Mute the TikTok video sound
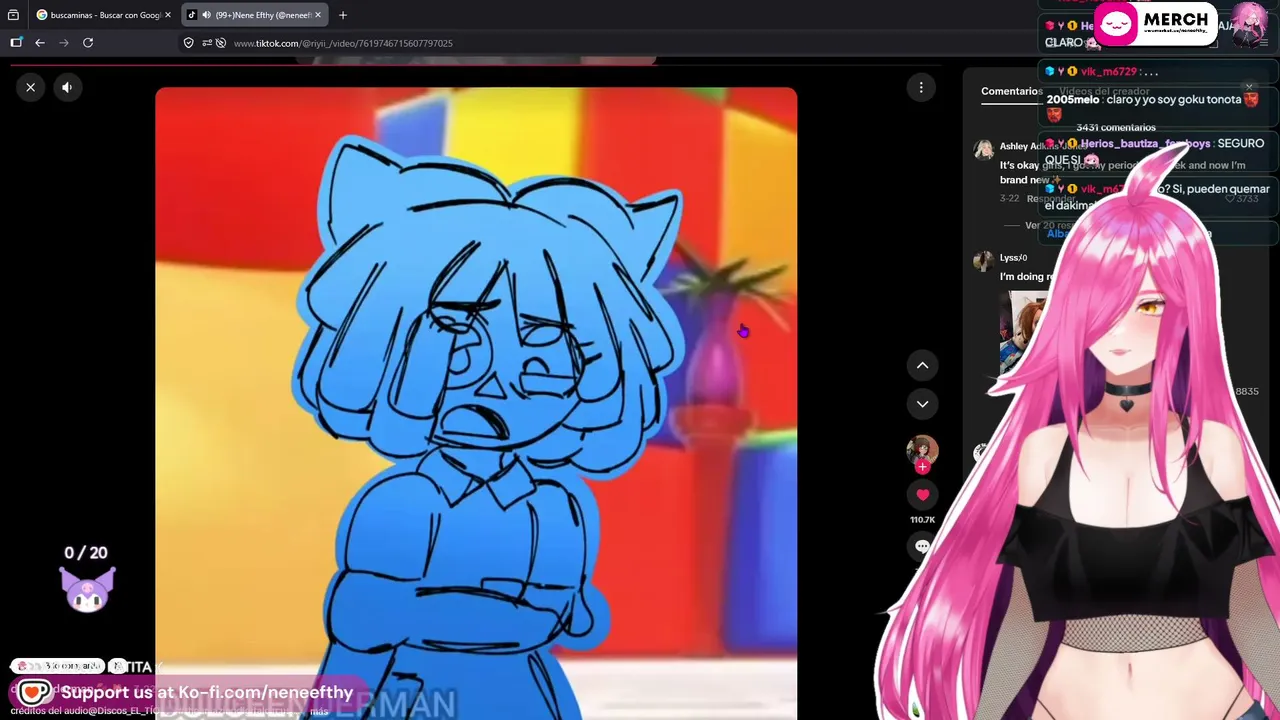 (67, 87)
